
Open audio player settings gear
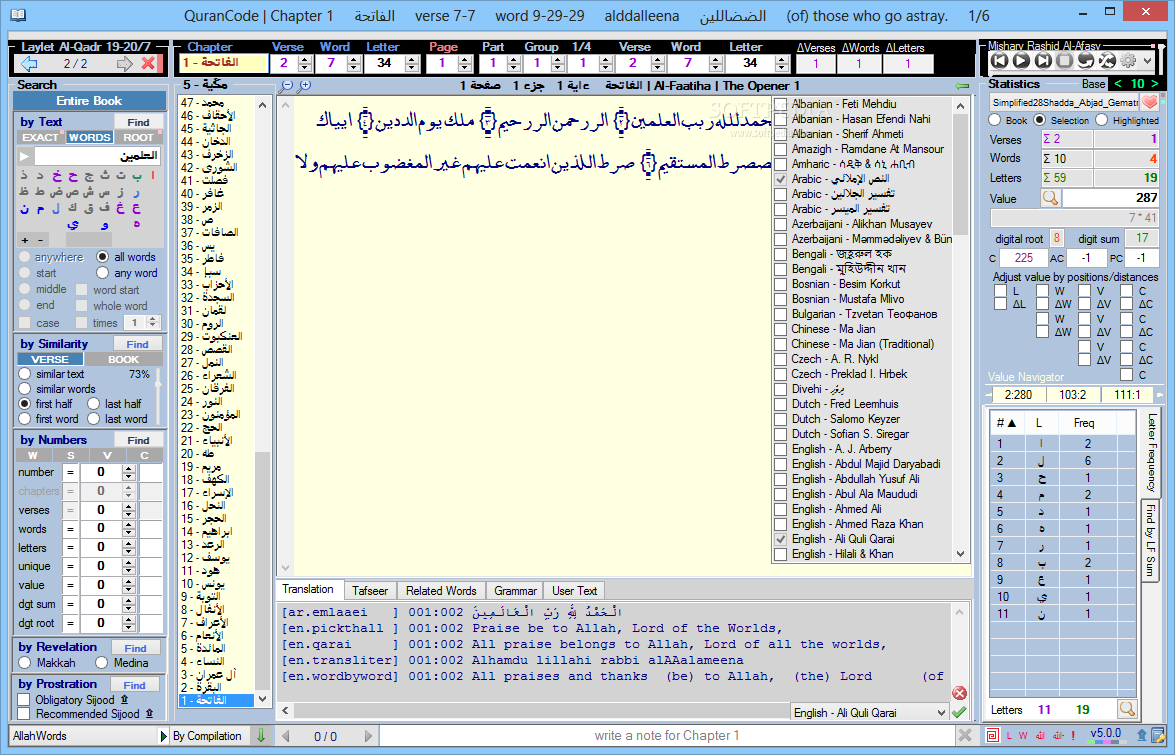(x=1128, y=61)
